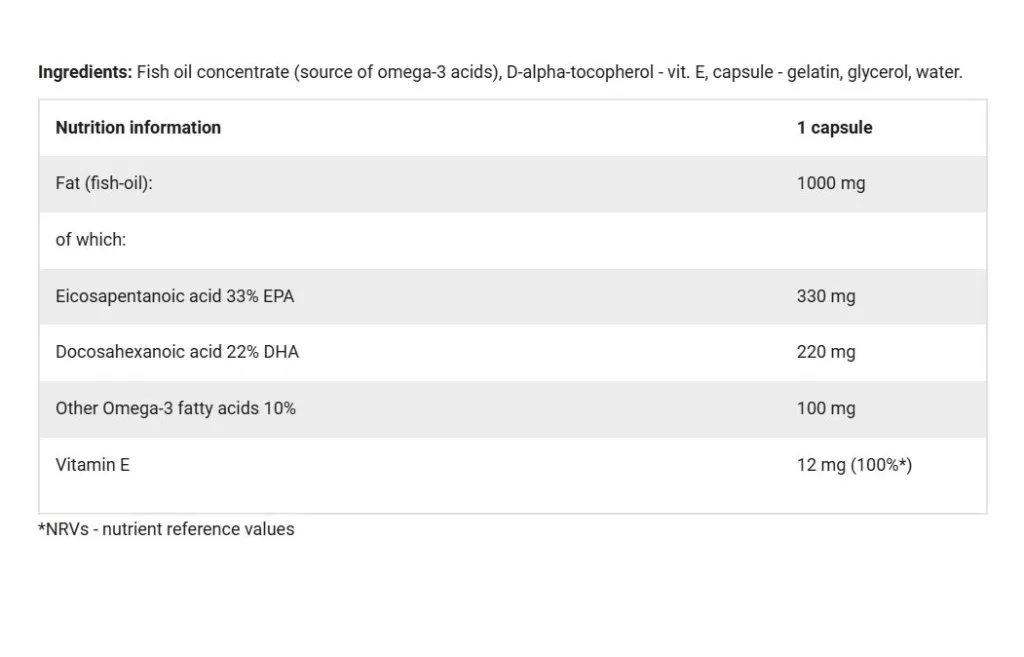The image size is (1024, 657).
Task: Select the "Docosahexanoic acid 22% DHA" row label
Action: (177, 352)
